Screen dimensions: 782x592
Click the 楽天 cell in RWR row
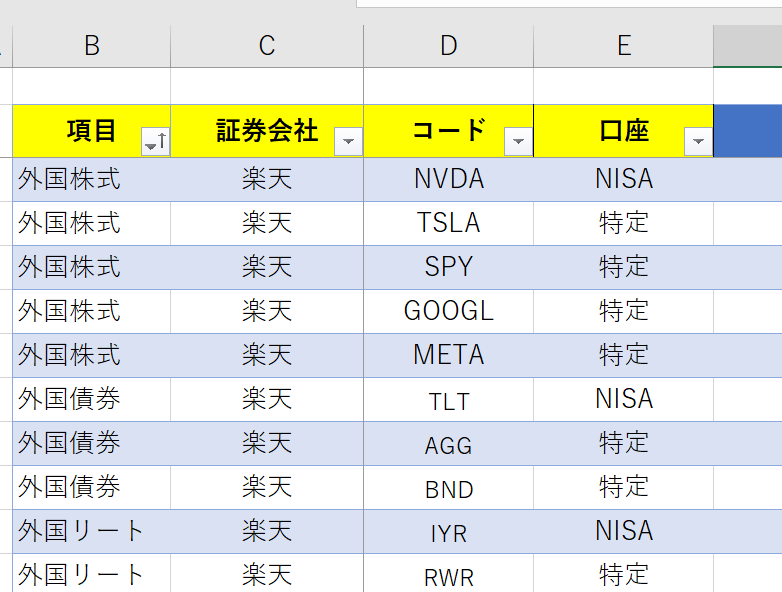[x=267, y=573]
